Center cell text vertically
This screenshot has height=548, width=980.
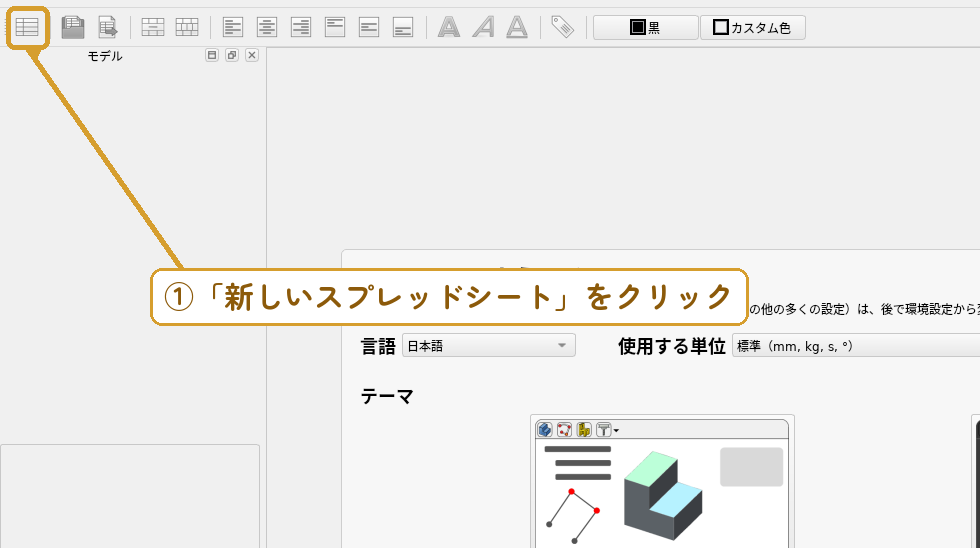tap(369, 27)
